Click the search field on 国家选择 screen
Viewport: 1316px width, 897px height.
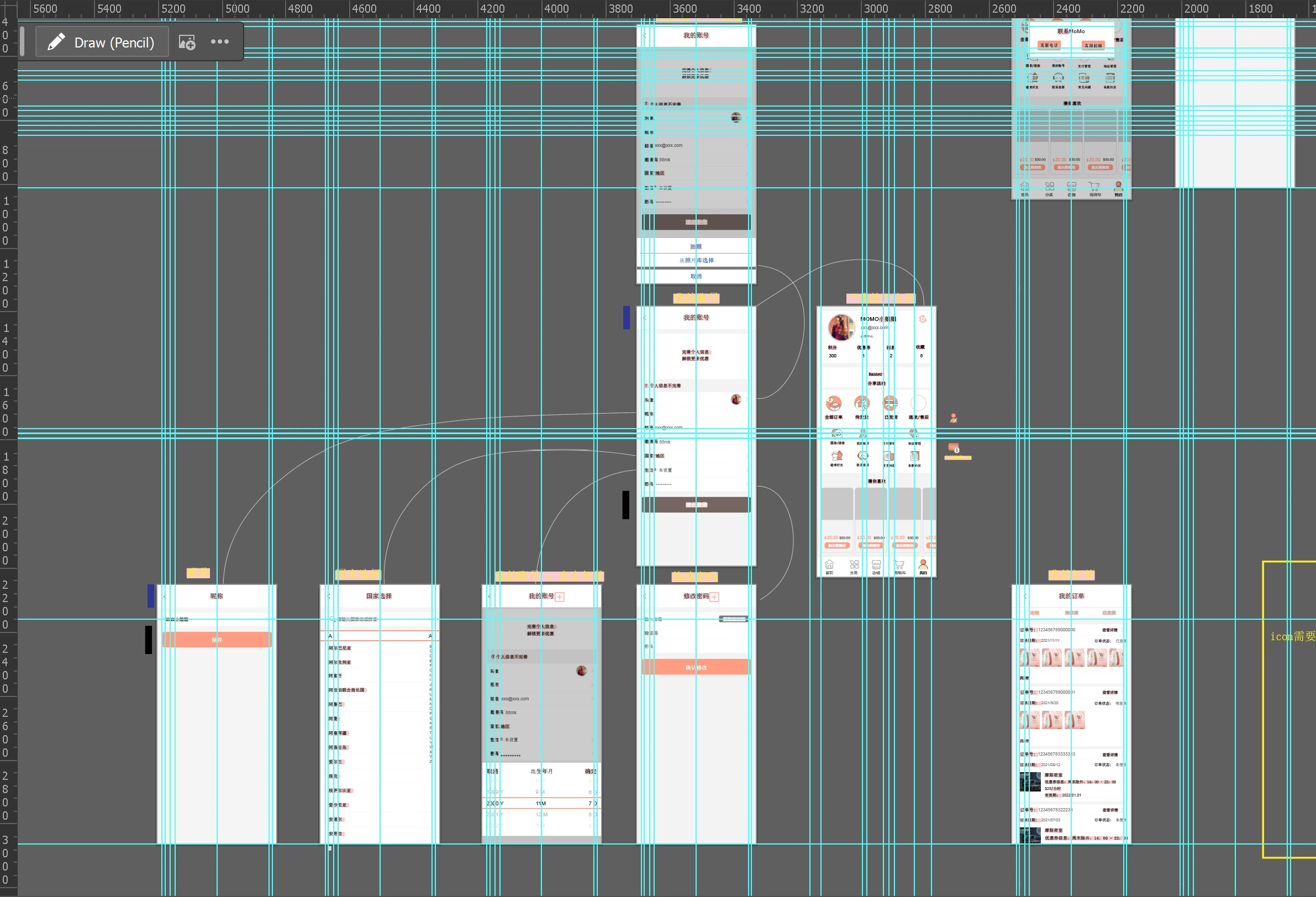coord(380,619)
